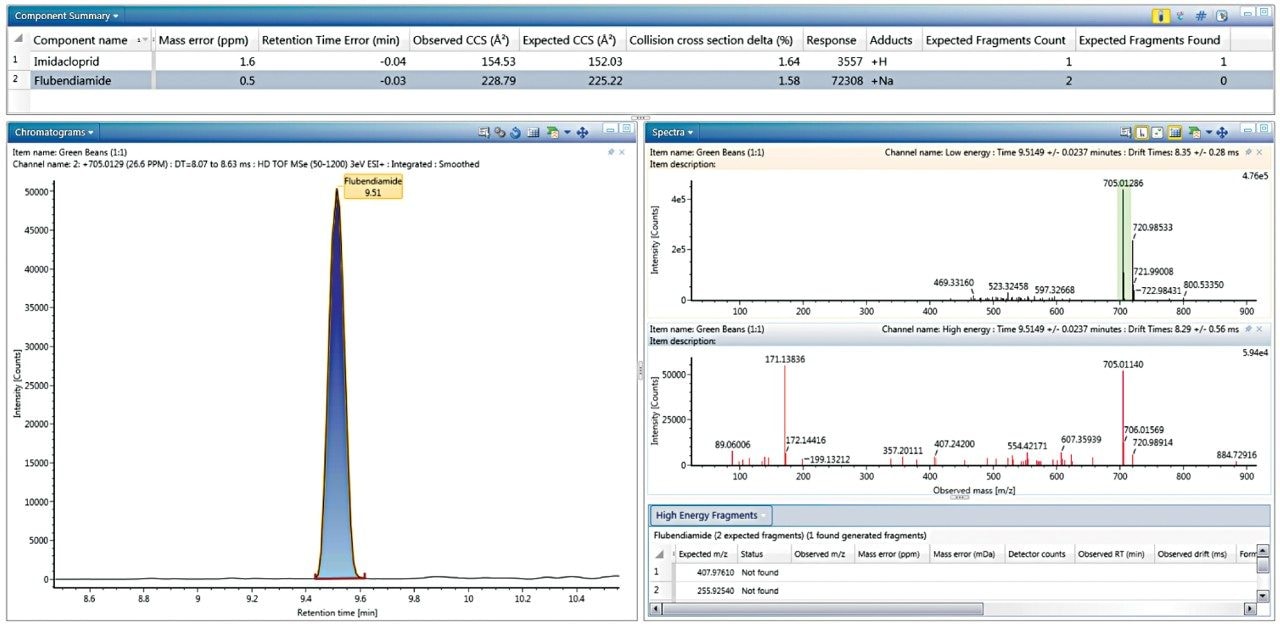Click the annotation list icon in Chromatograms toolbar
1280x627 pixels.
pyautogui.click(x=484, y=132)
